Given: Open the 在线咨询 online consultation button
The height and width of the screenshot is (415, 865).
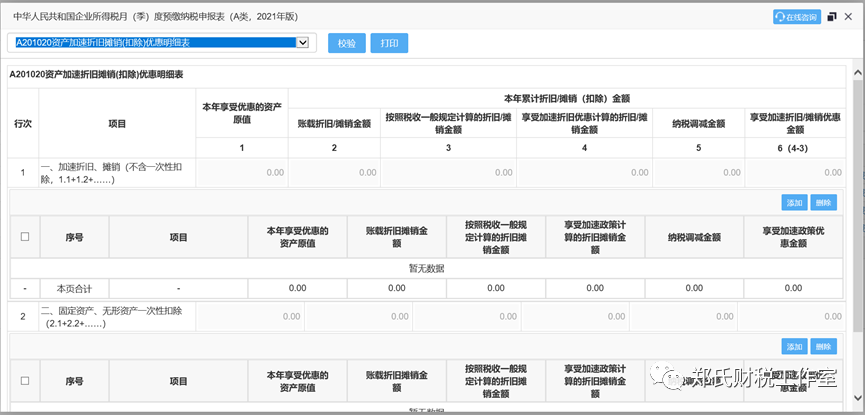Looking at the screenshot, I should (797, 17).
